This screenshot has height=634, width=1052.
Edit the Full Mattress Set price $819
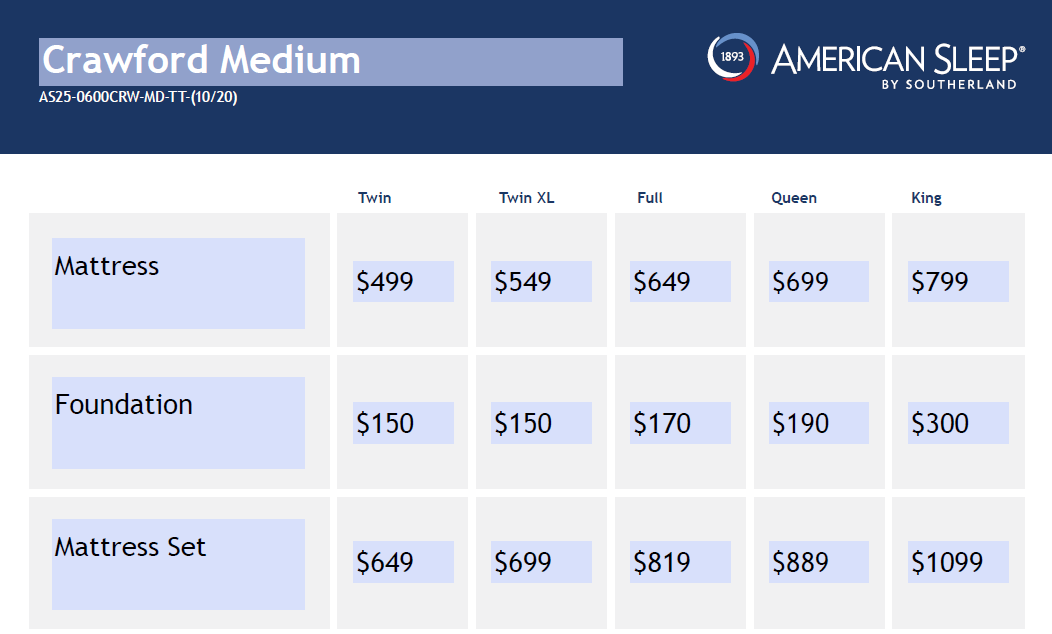(680, 562)
